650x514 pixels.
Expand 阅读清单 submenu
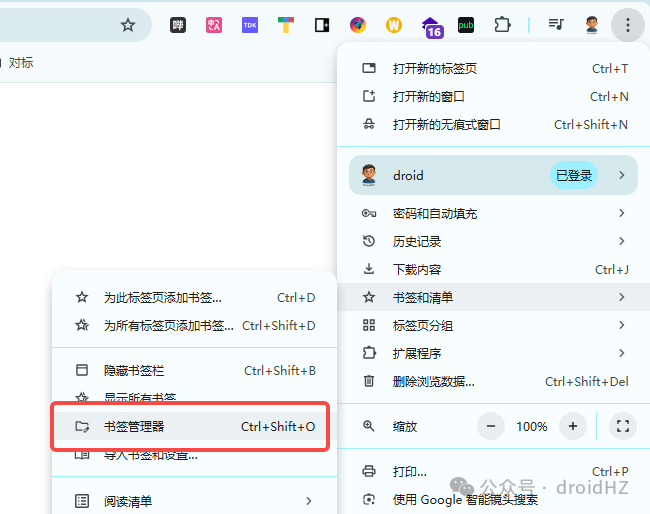coord(195,501)
